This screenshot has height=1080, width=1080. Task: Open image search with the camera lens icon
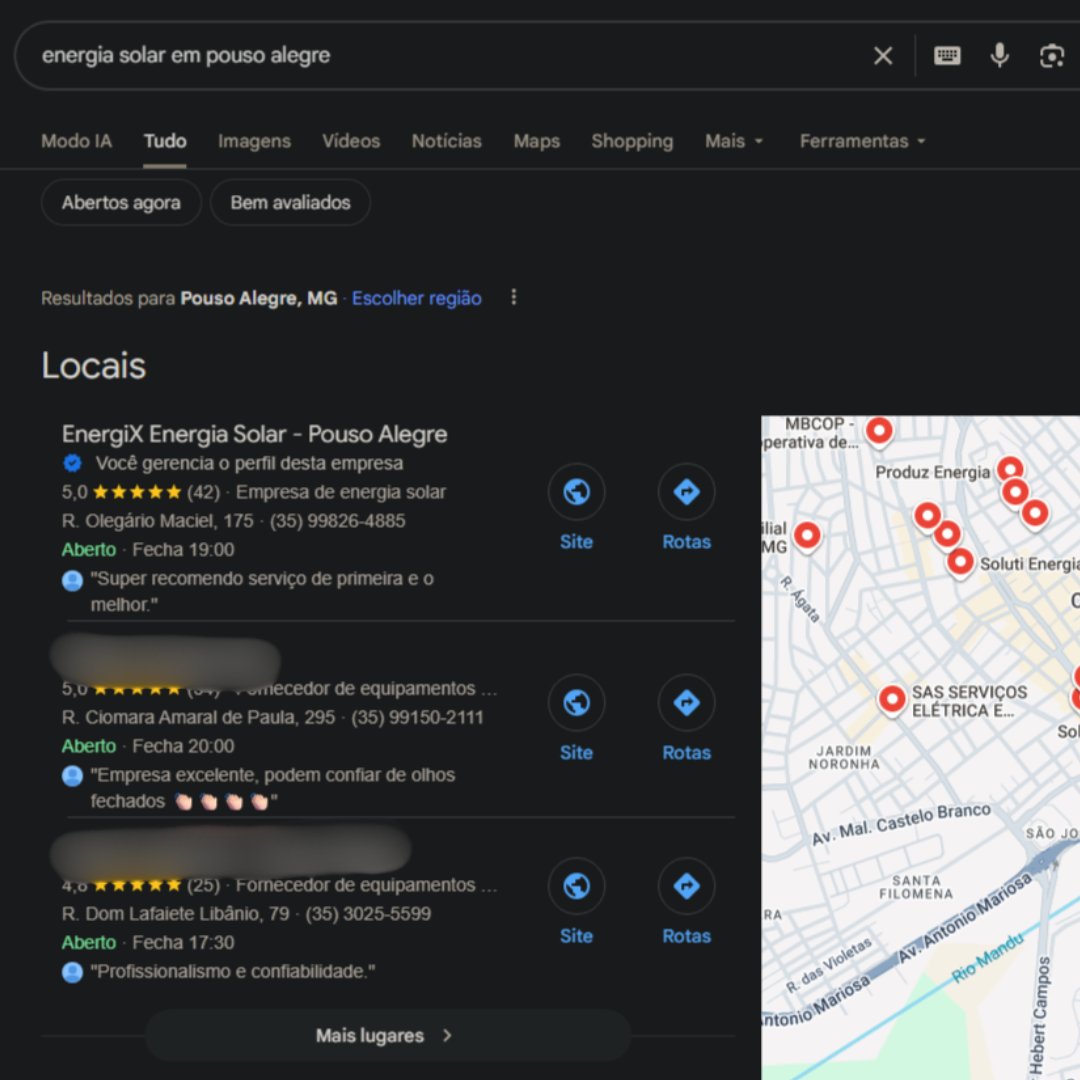coord(1051,56)
